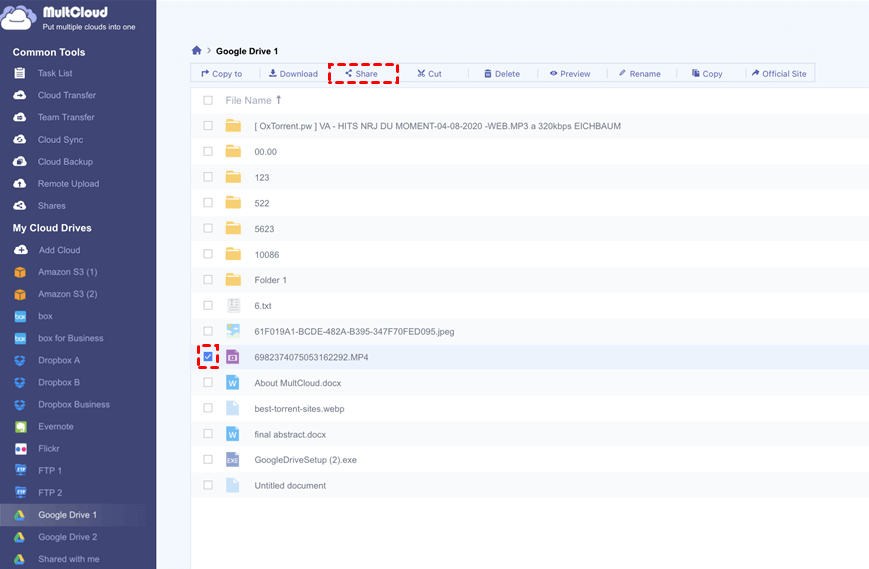Check the box for About MultCloud.docx

point(208,382)
